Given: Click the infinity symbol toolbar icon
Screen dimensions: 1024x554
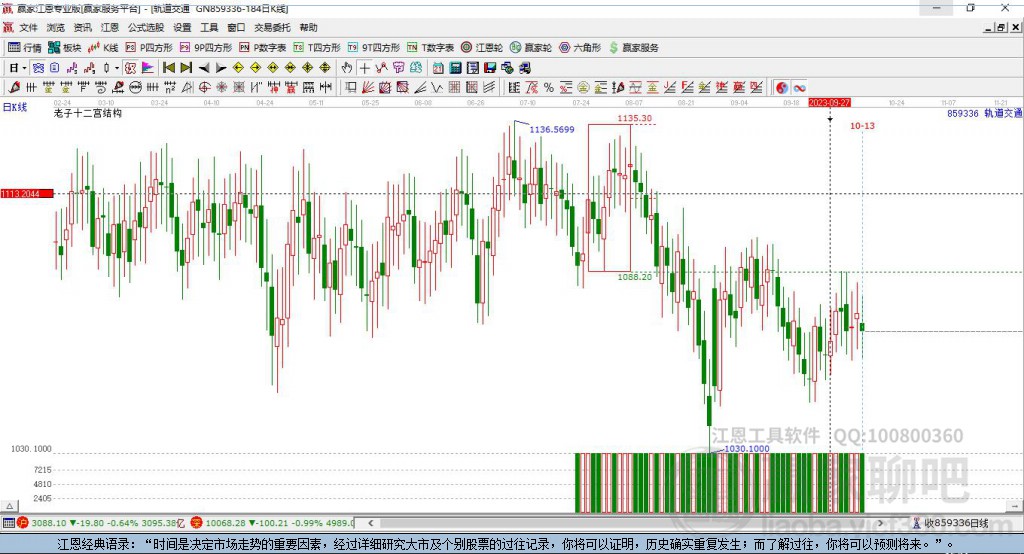Looking at the screenshot, I should (x=800, y=87).
